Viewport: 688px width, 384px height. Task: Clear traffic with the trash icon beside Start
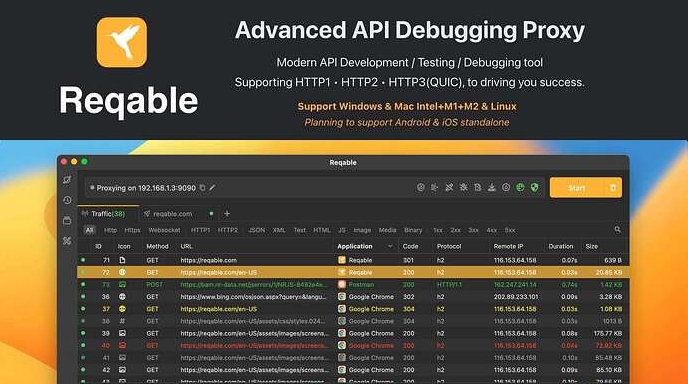coord(613,188)
